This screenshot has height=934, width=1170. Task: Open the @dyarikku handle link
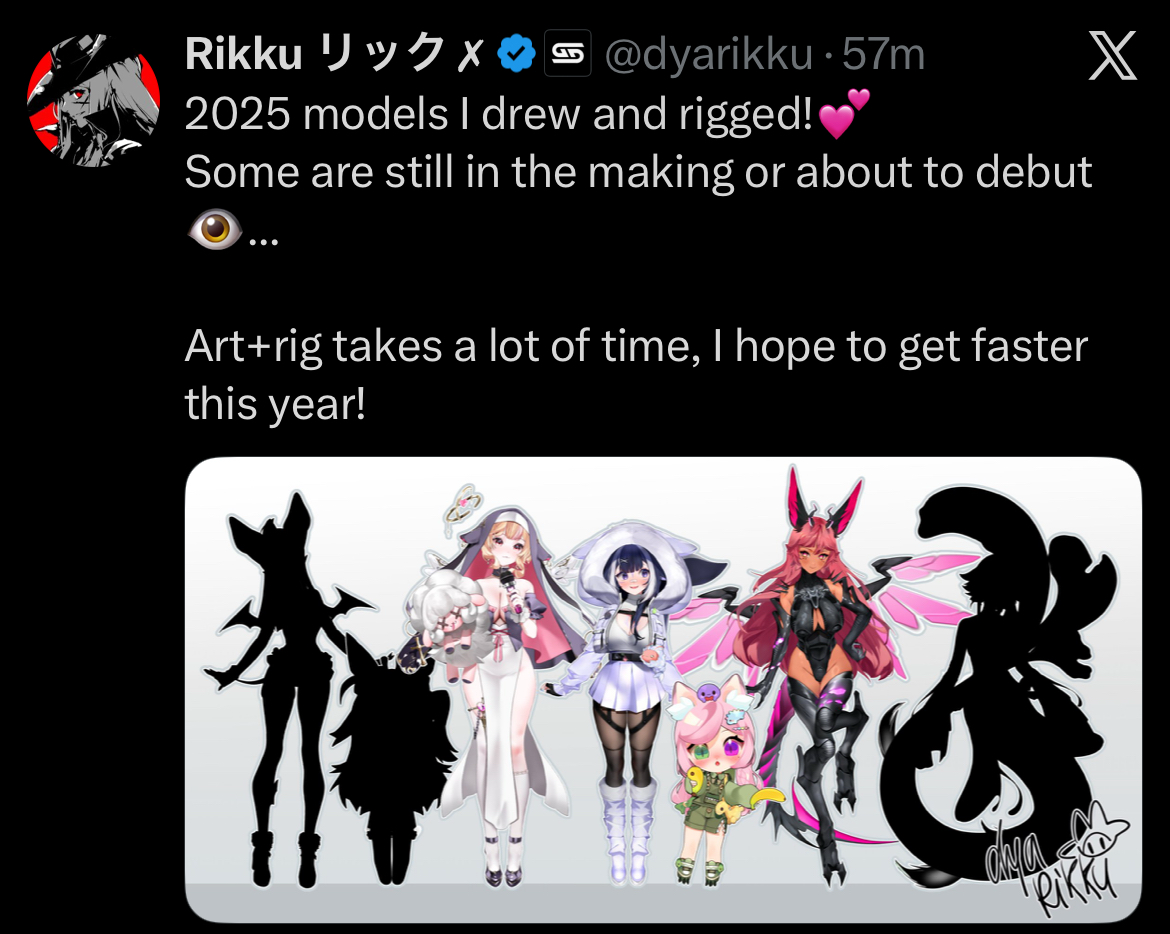pyautogui.click(x=708, y=54)
